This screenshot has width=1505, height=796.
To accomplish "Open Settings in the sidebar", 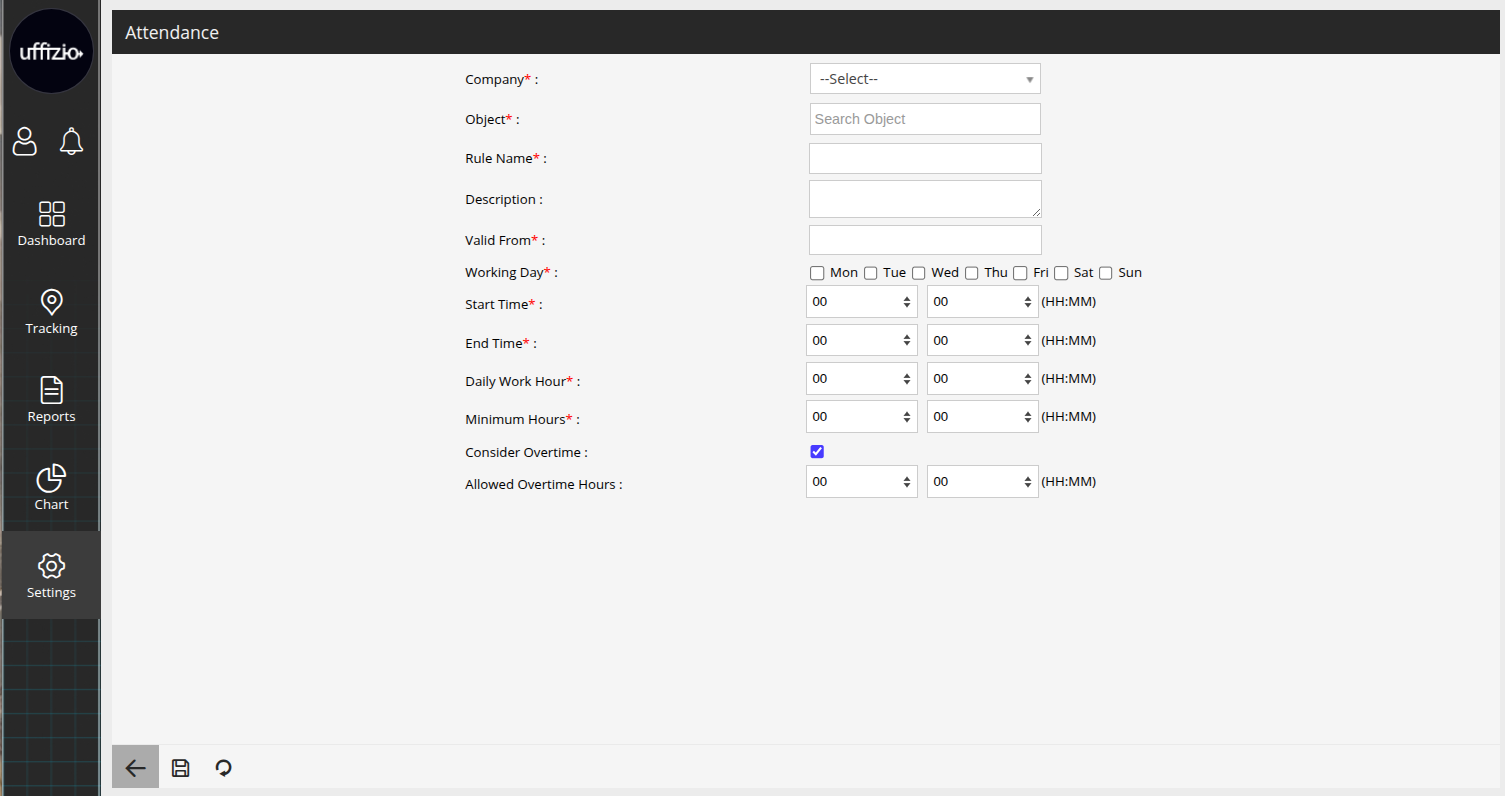I will click(x=51, y=575).
